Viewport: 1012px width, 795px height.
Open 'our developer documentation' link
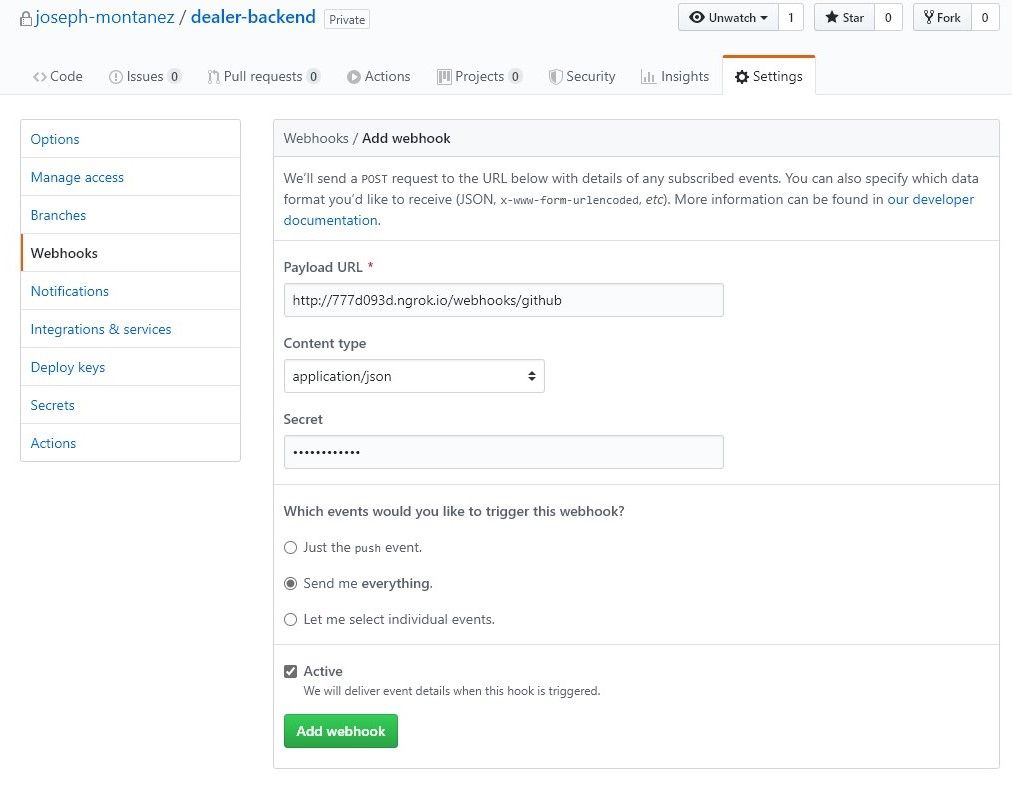click(629, 210)
